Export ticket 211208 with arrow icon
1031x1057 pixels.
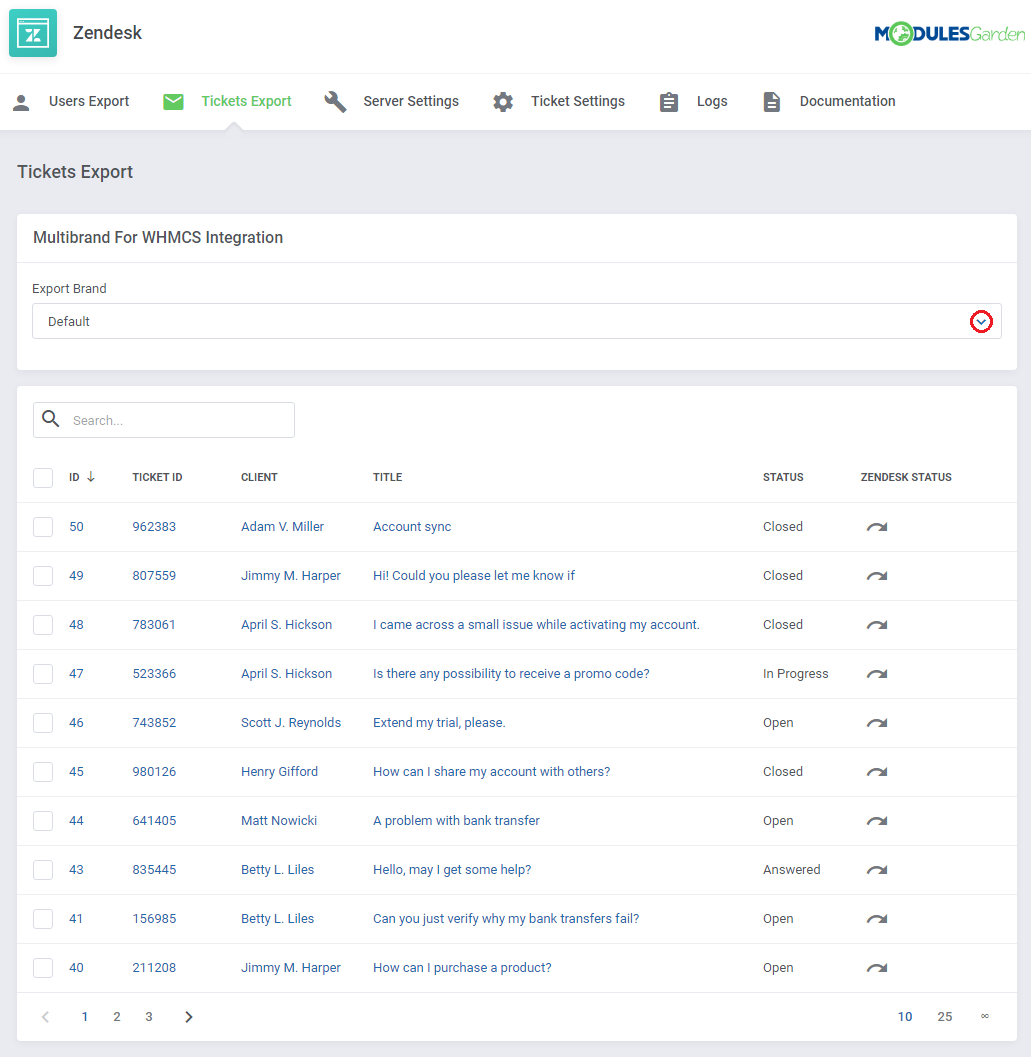(x=877, y=968)
